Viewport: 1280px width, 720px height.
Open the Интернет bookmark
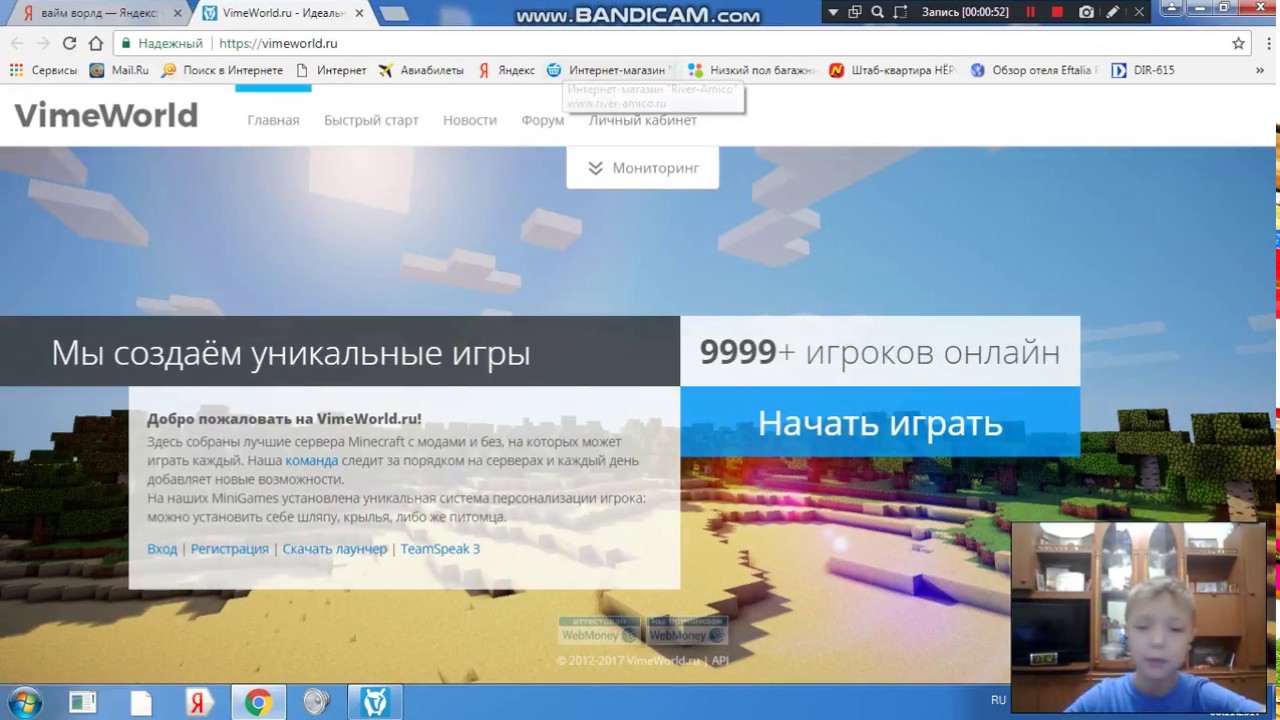[331, 70]
